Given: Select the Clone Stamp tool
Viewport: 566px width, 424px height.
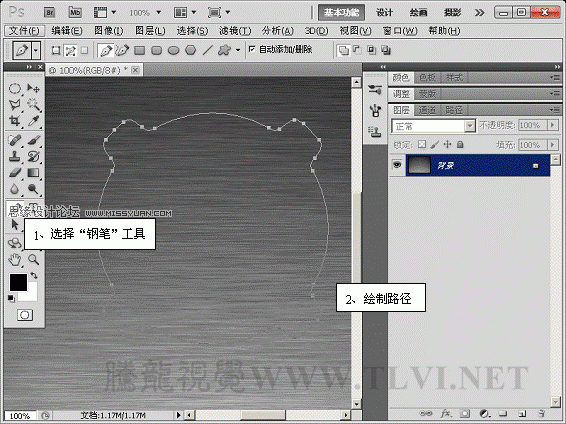Looking at the screenshot, I should tap(14, 156).
